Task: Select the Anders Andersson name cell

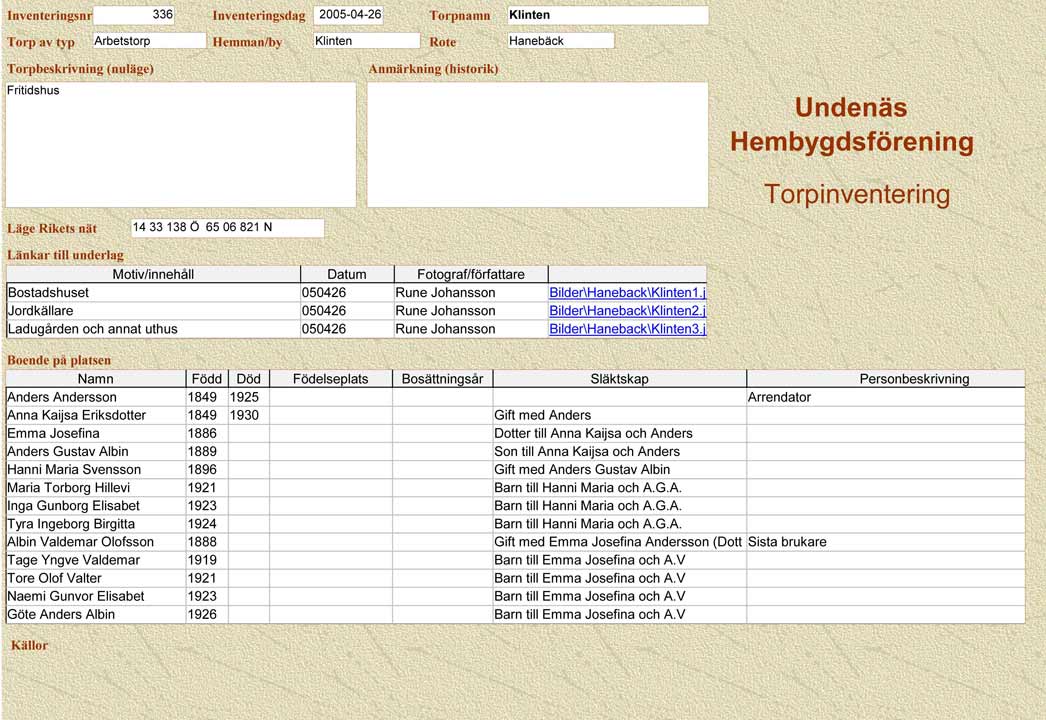Action: click(x=96, y=397)
